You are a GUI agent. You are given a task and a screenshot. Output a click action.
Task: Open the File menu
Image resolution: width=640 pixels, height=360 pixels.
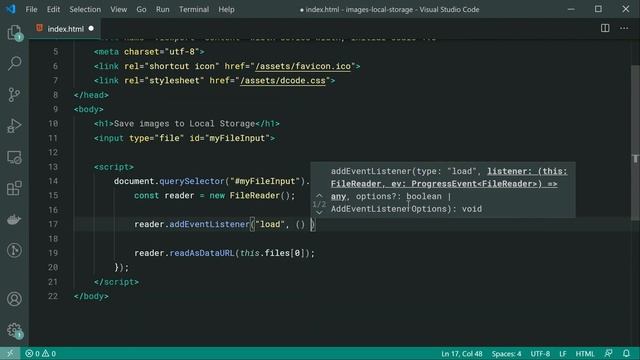[31, 9]
